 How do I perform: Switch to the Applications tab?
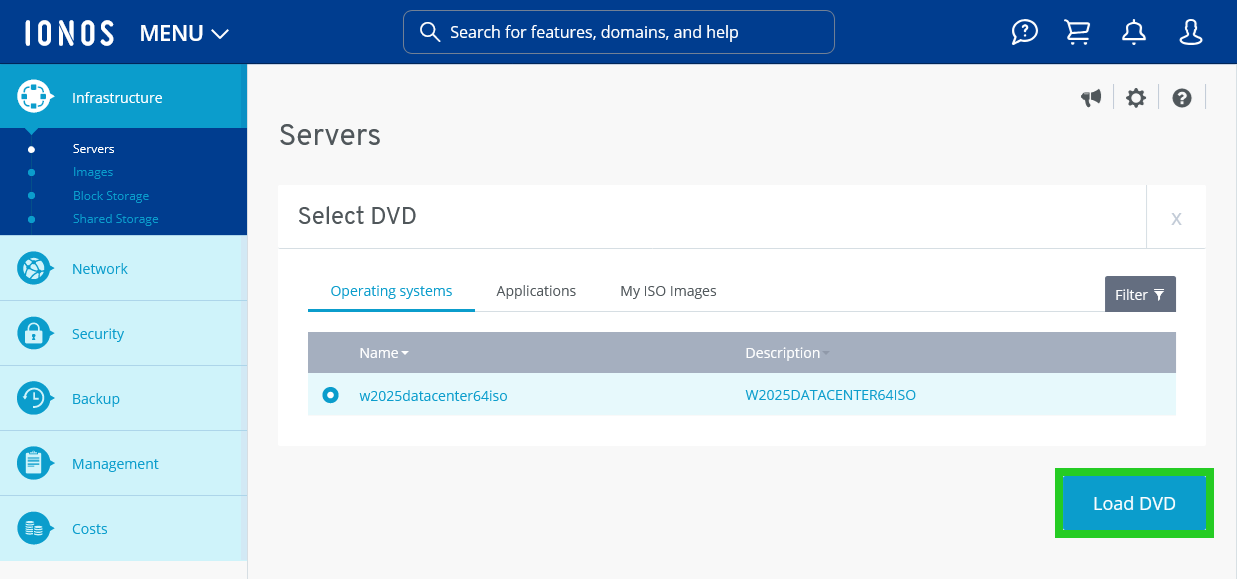[x=536, y=290]
